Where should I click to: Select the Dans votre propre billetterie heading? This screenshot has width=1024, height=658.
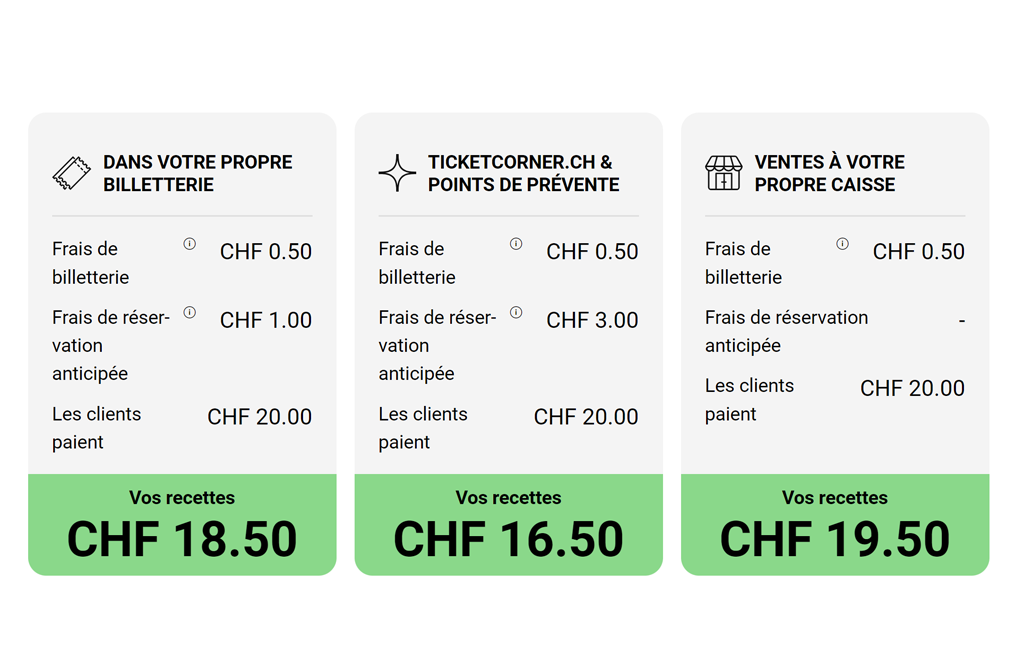coord(197,173)
